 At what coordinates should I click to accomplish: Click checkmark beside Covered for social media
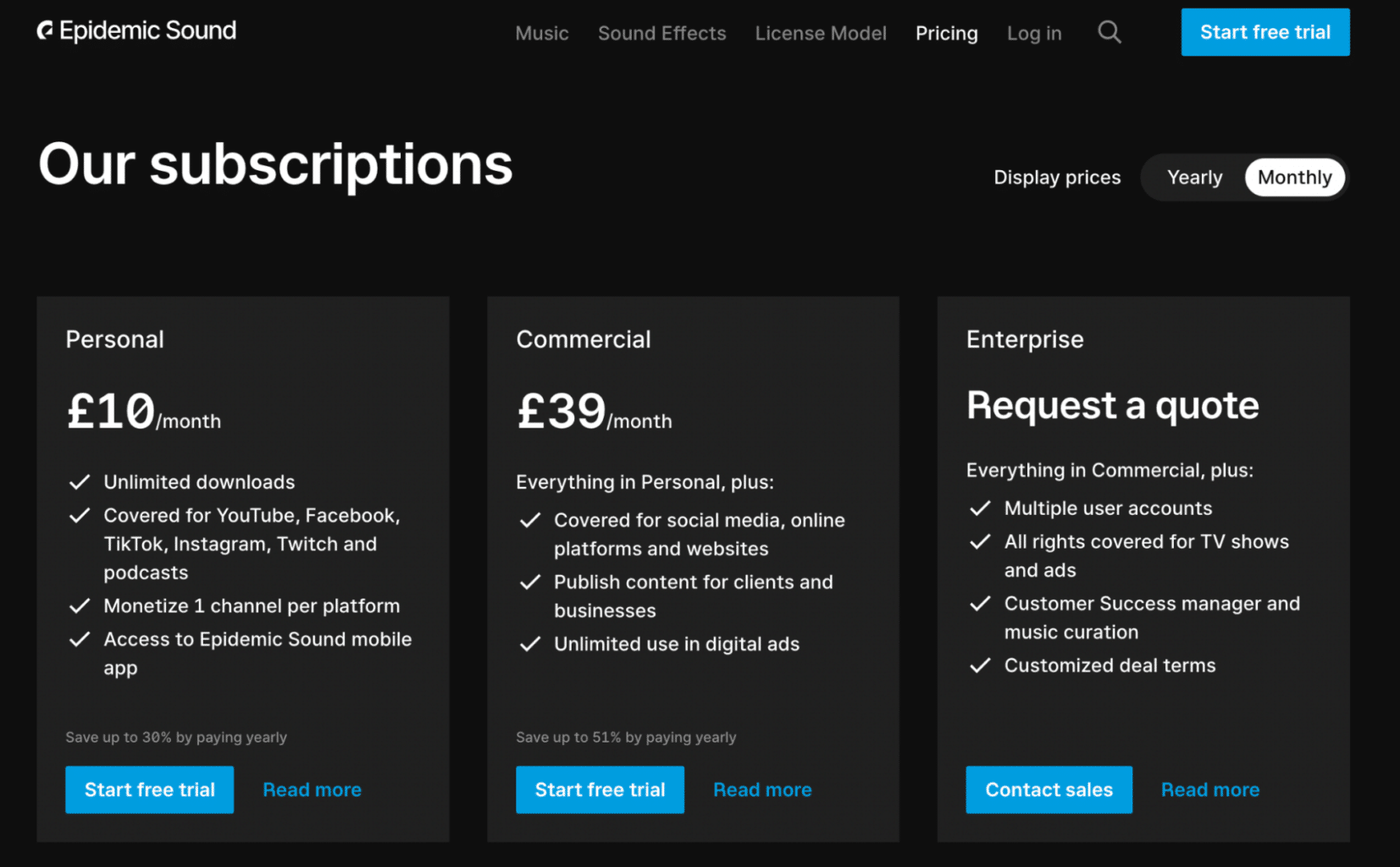click(530, 520)
